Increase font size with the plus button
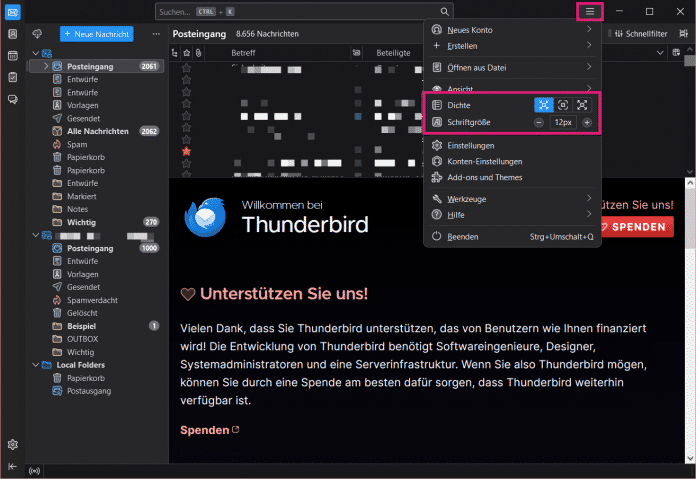 pos(586,122)
